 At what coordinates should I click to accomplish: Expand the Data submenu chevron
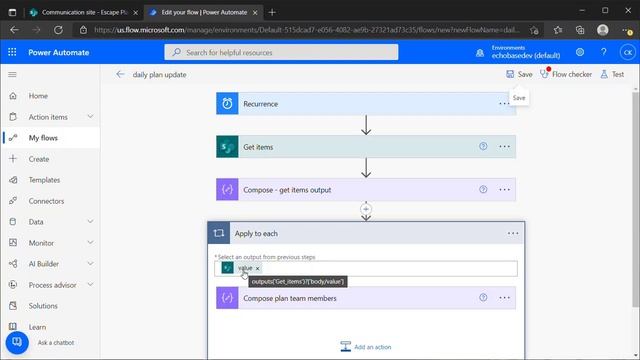[x=90, y=222]
